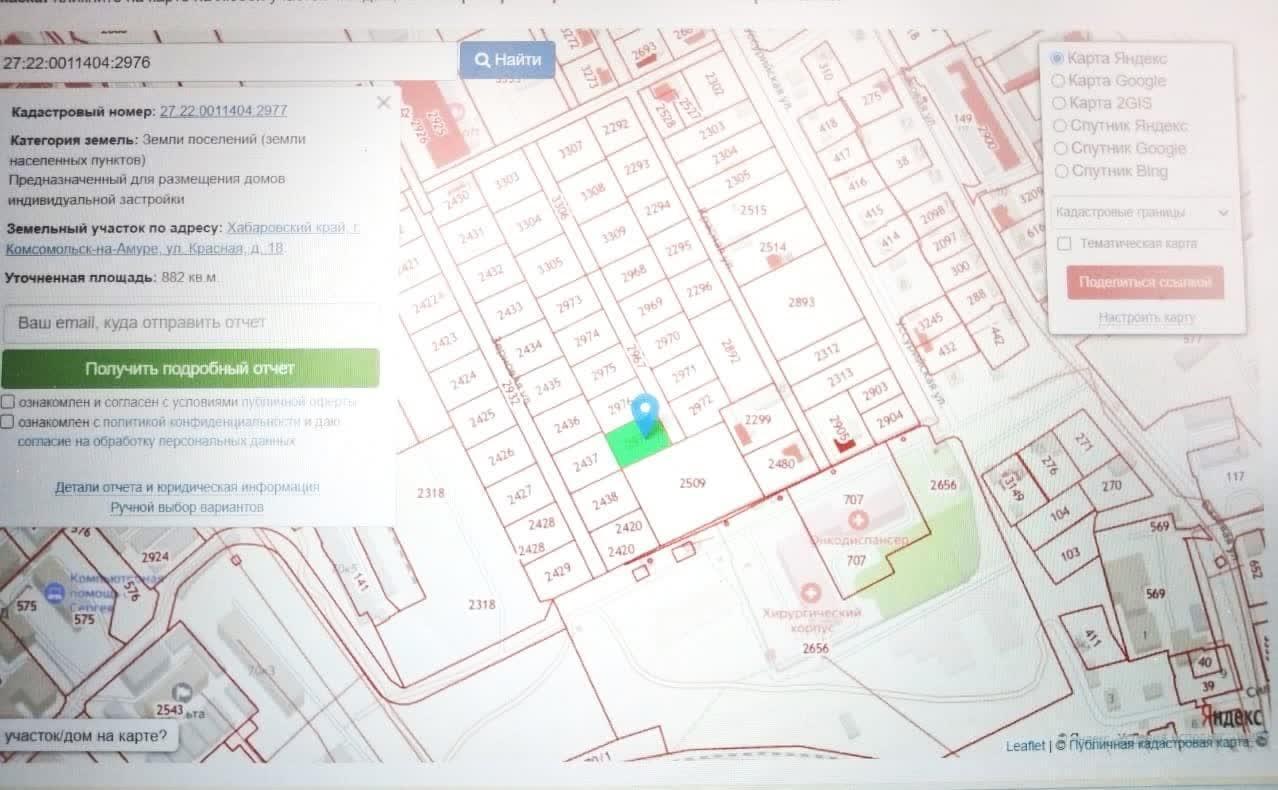
Task: Open Детали отчета и юридическая информация link
Action: (187, 487)
